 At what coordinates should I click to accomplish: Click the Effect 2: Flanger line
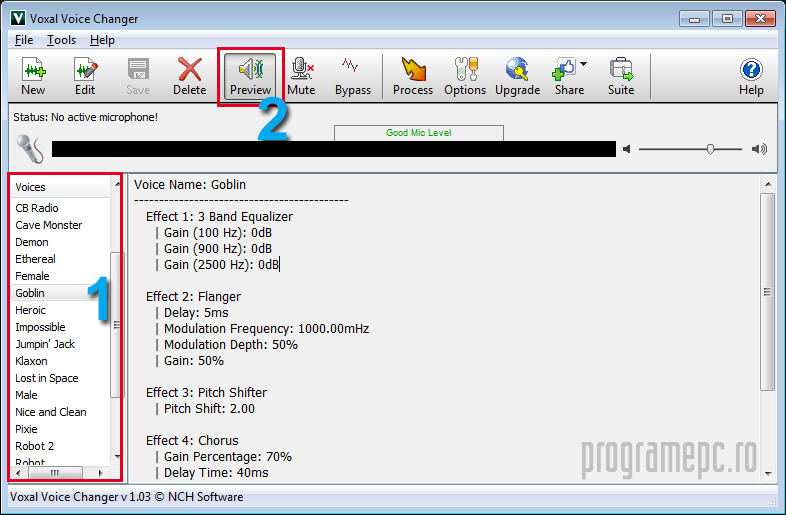[193, 297]
